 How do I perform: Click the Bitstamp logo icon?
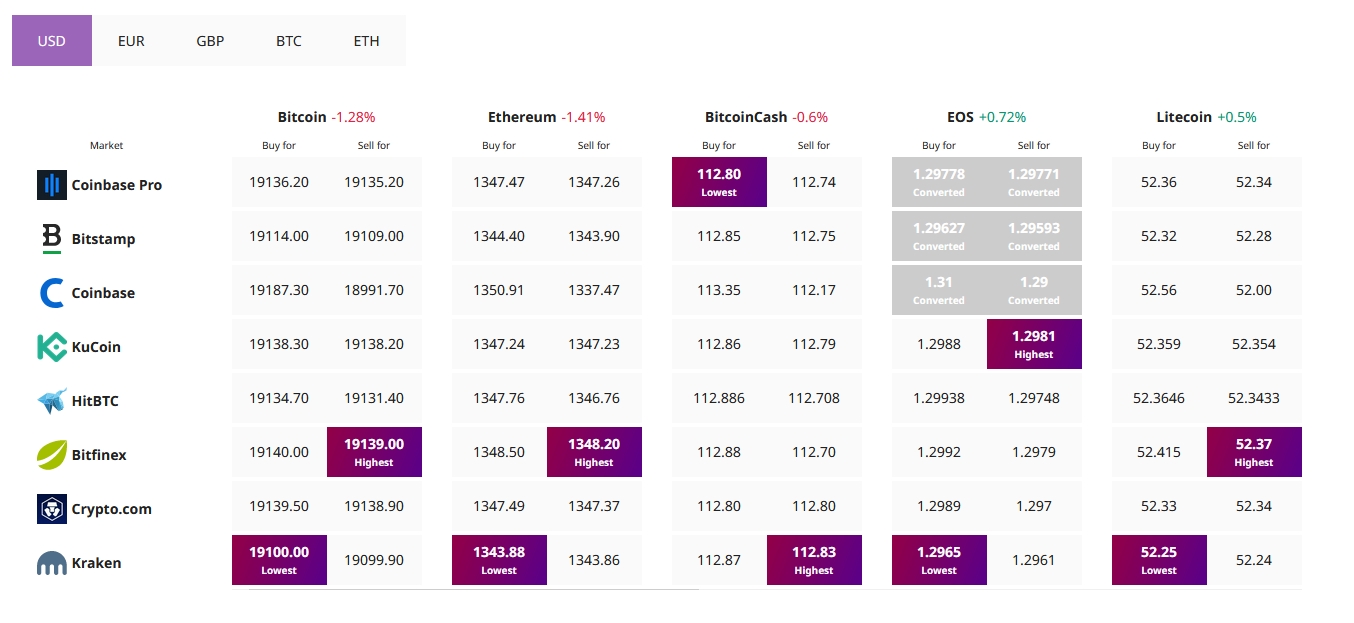[x=52, y=239]
